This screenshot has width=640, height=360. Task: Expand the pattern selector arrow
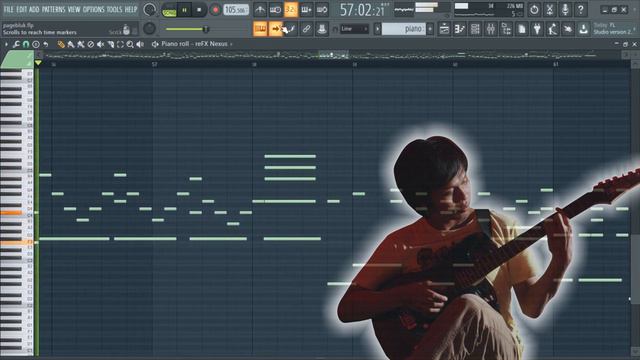click(377, 29)
